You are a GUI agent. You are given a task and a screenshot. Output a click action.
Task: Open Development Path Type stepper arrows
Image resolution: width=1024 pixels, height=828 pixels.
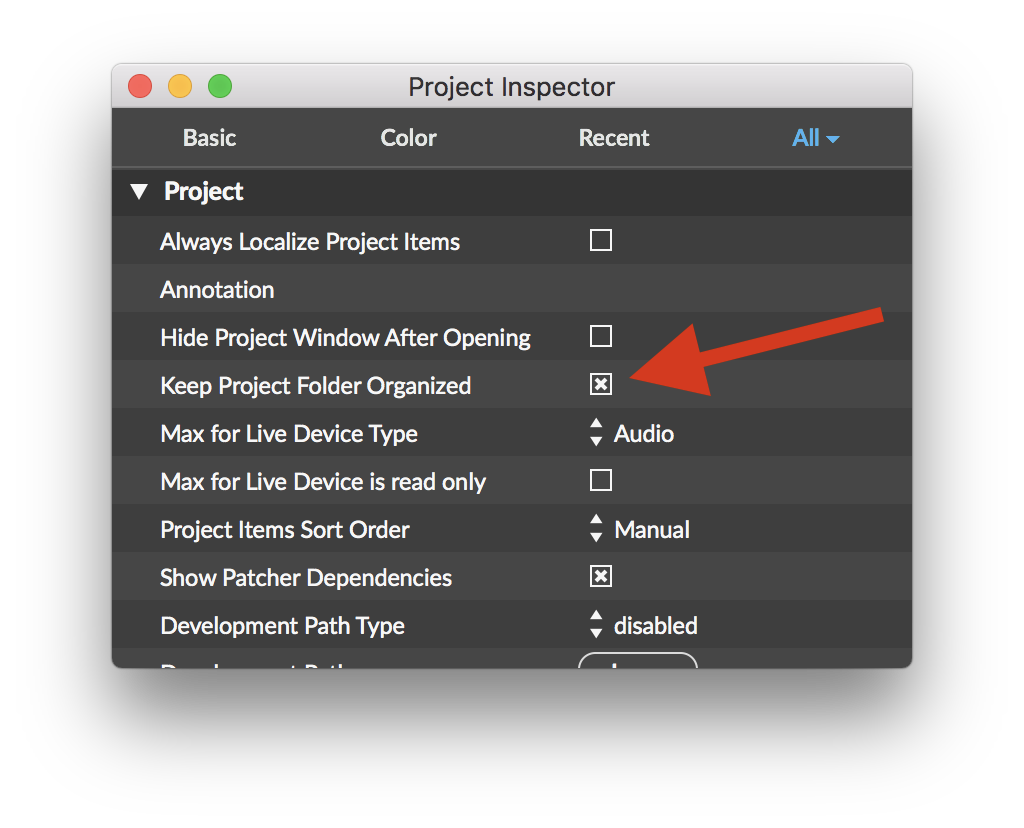point(596,624)
